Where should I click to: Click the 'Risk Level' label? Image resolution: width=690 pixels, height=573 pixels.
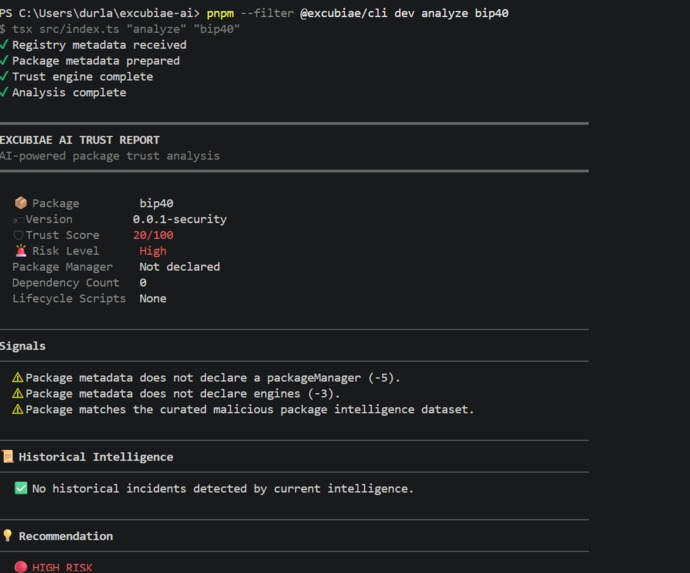click(66, 251)
